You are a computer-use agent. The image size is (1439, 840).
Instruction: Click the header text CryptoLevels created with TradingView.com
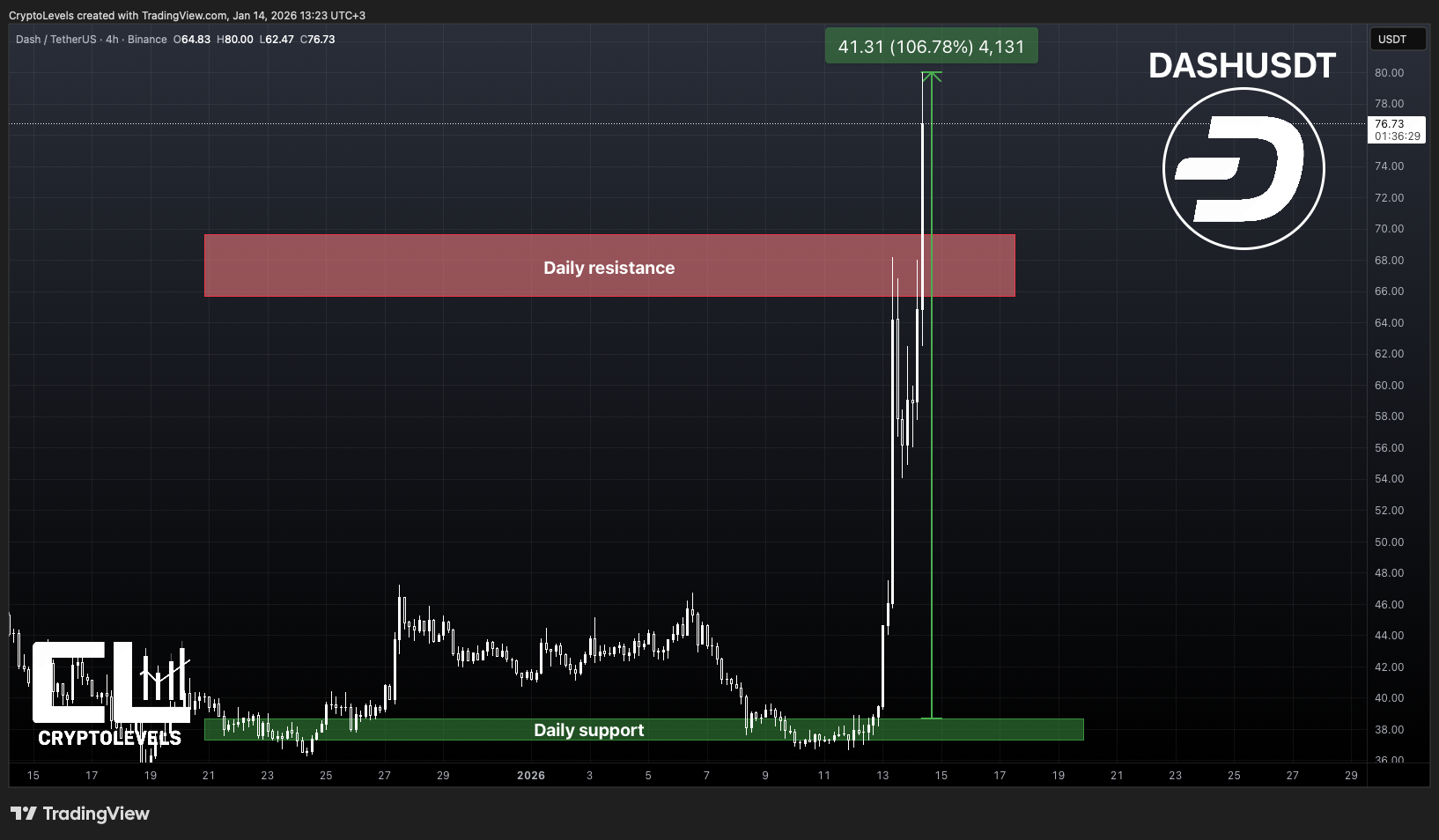118,16
